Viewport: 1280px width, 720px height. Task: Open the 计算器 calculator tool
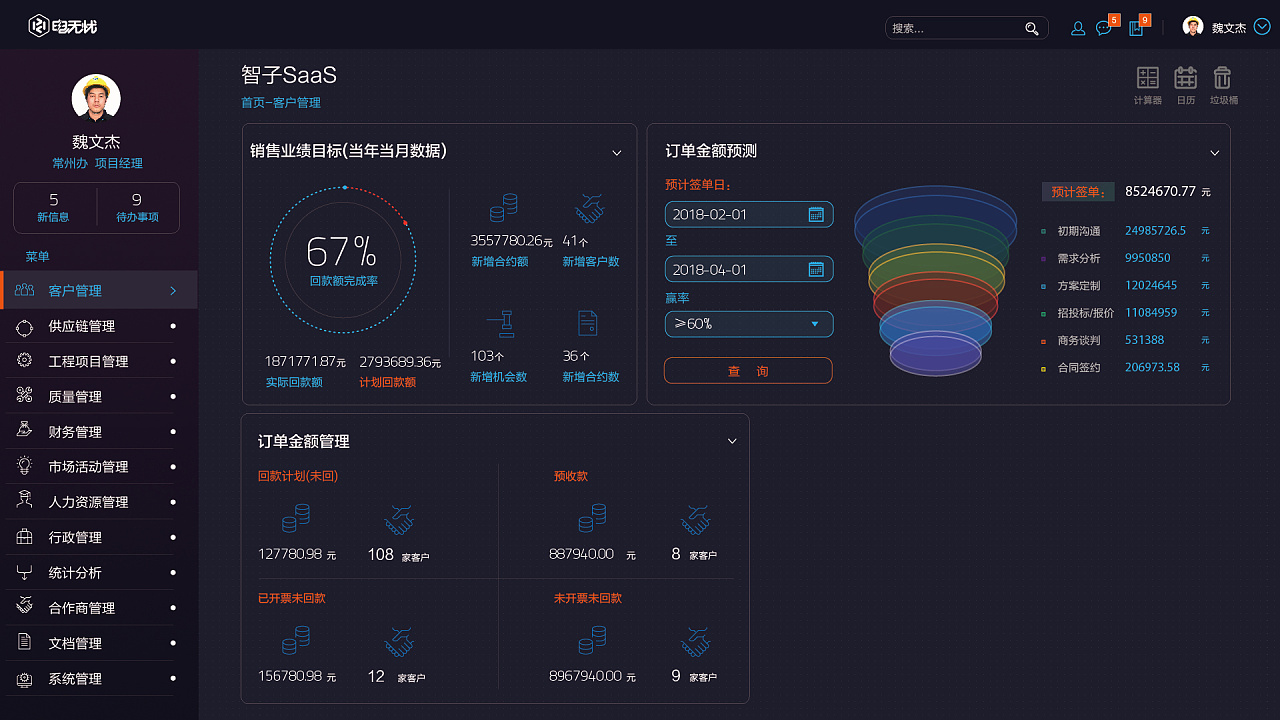pos(1147,77)
